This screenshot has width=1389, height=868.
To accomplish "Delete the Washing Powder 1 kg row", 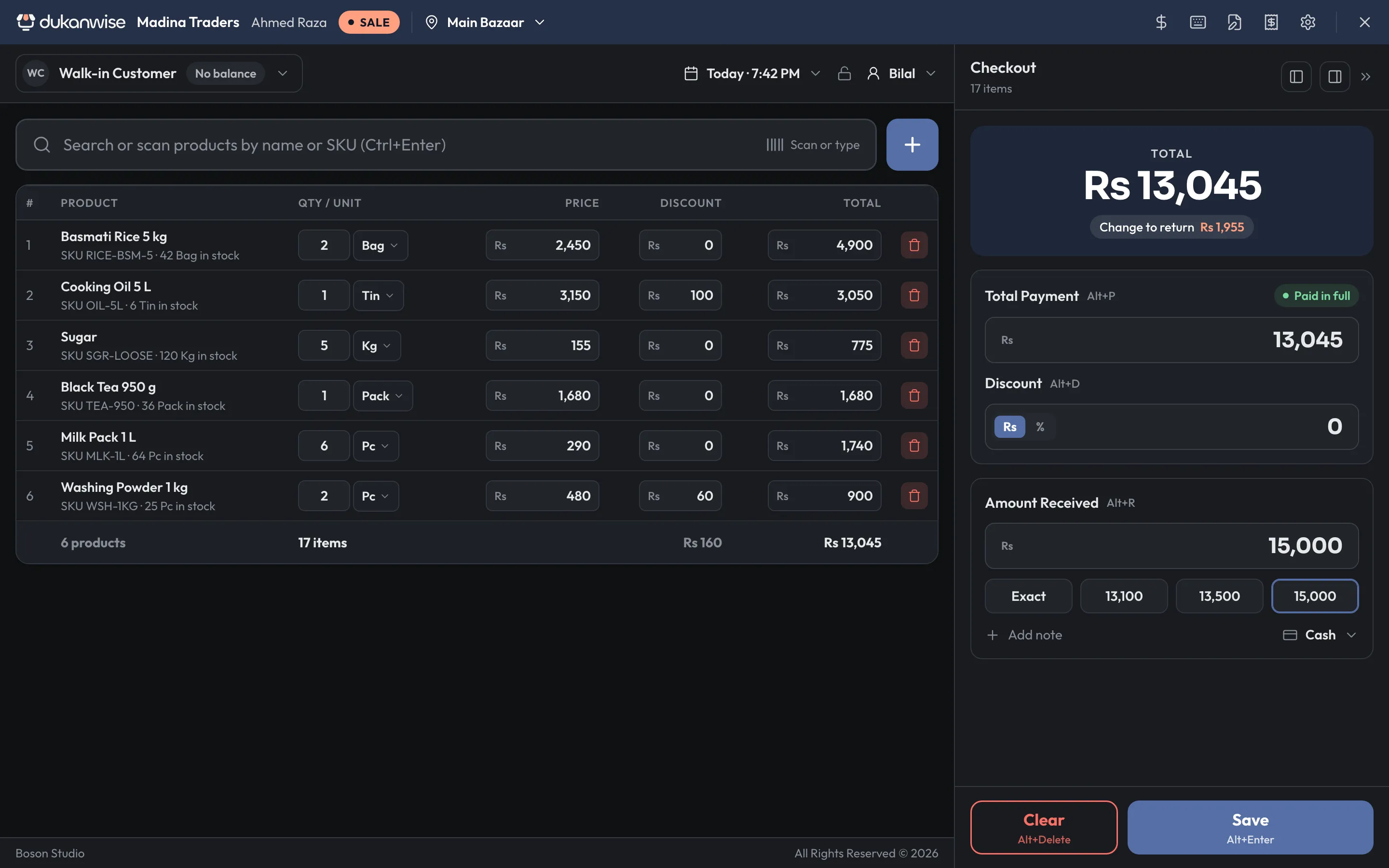I will 914,496.
